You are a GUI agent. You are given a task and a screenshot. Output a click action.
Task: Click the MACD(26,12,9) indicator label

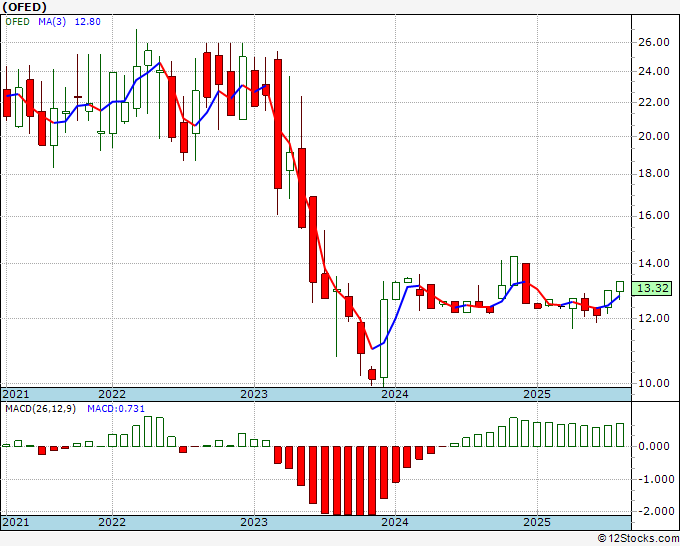click(40, 409)
